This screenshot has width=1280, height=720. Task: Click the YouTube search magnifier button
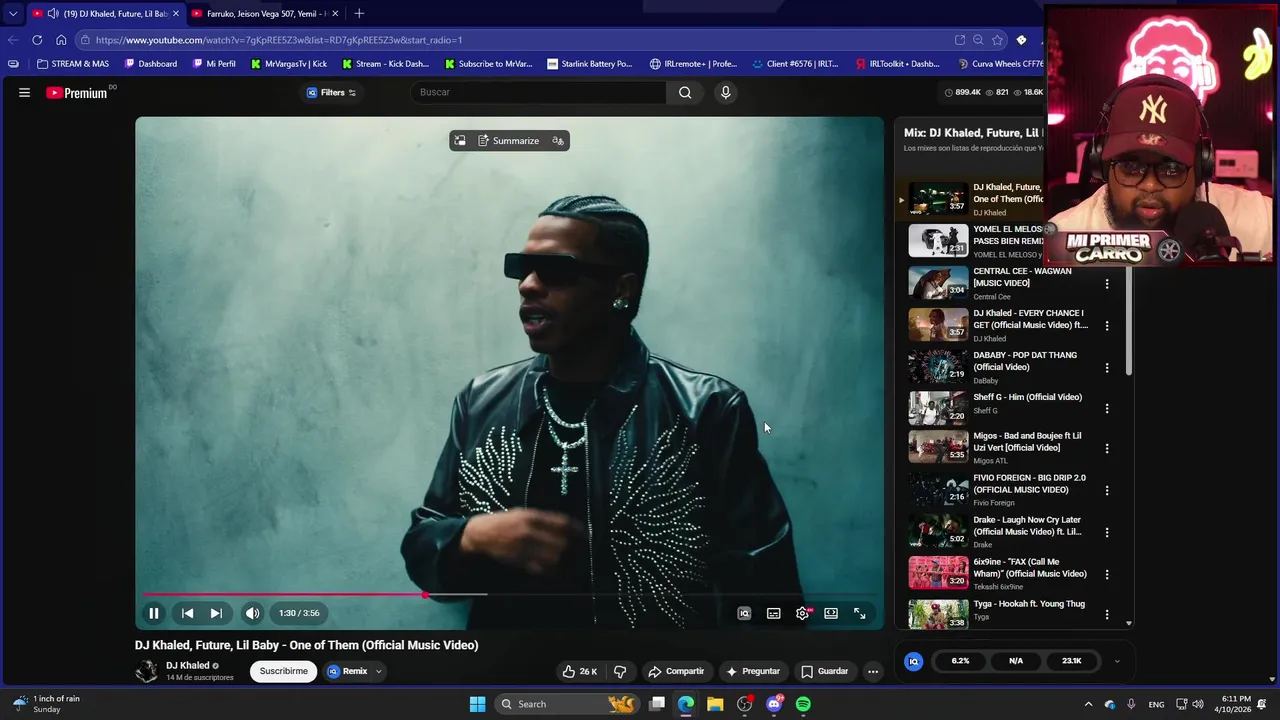(685, 92)
